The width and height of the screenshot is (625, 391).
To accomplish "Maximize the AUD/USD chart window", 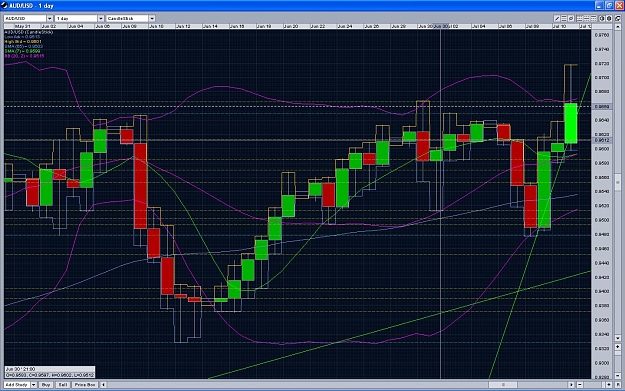I will click(609, 5).
